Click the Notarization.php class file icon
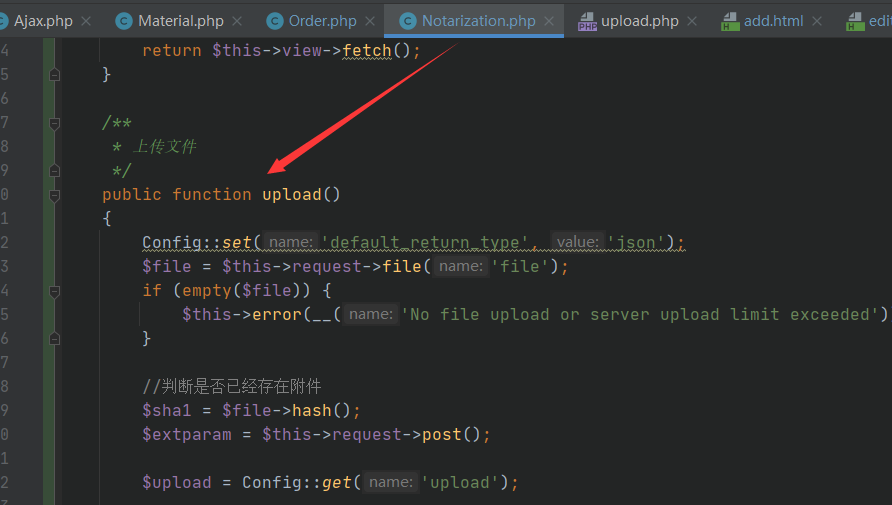The width and height of the screenshot is (892, 505). point(407,21)
